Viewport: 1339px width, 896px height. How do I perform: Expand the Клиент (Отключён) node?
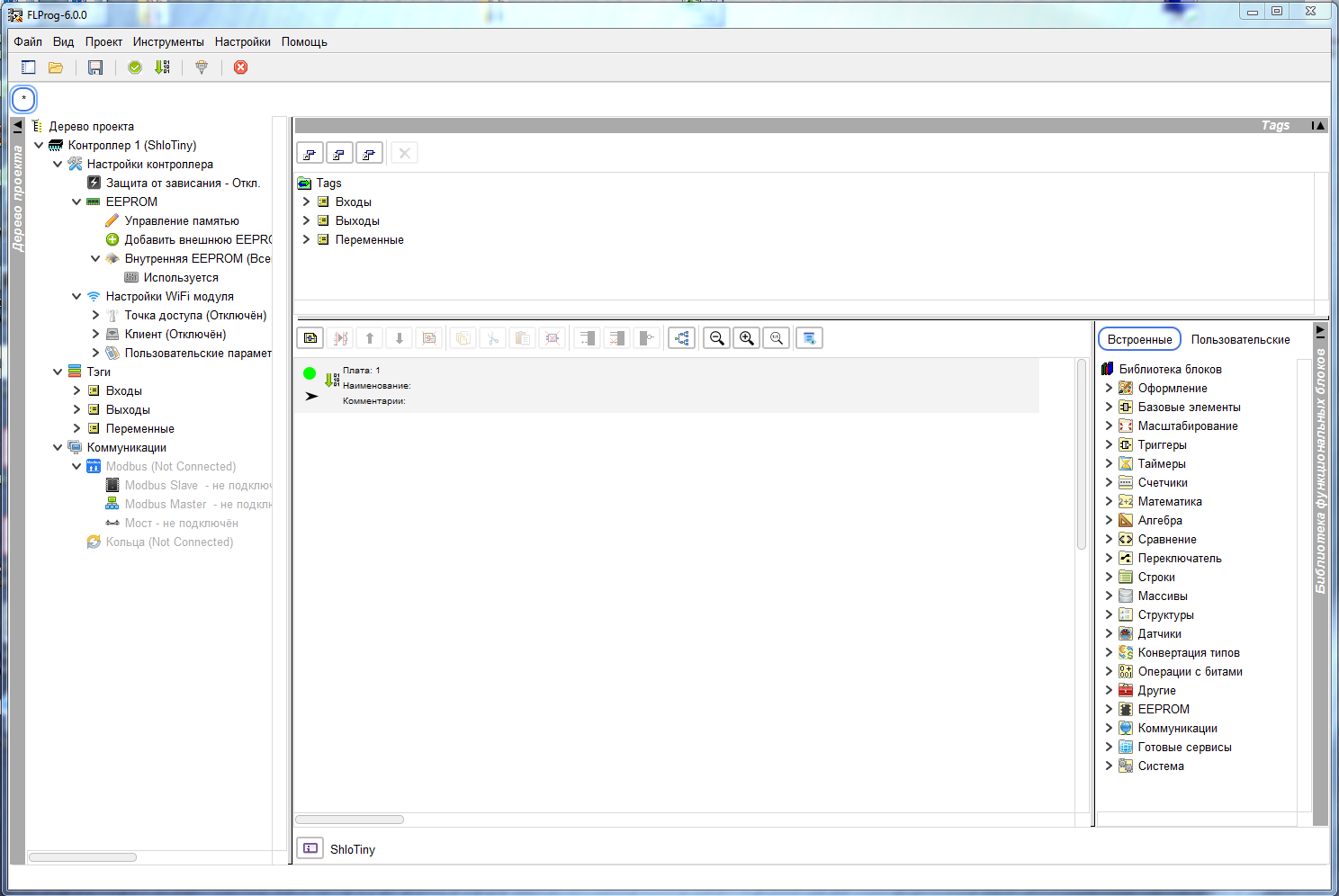[95, 334]
